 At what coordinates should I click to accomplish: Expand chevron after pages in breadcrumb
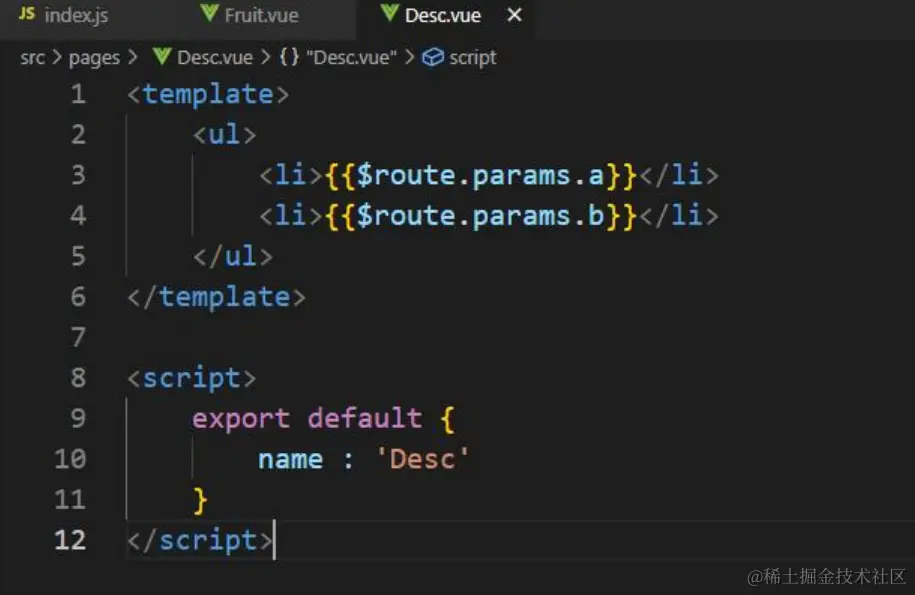tap(132, 57)
